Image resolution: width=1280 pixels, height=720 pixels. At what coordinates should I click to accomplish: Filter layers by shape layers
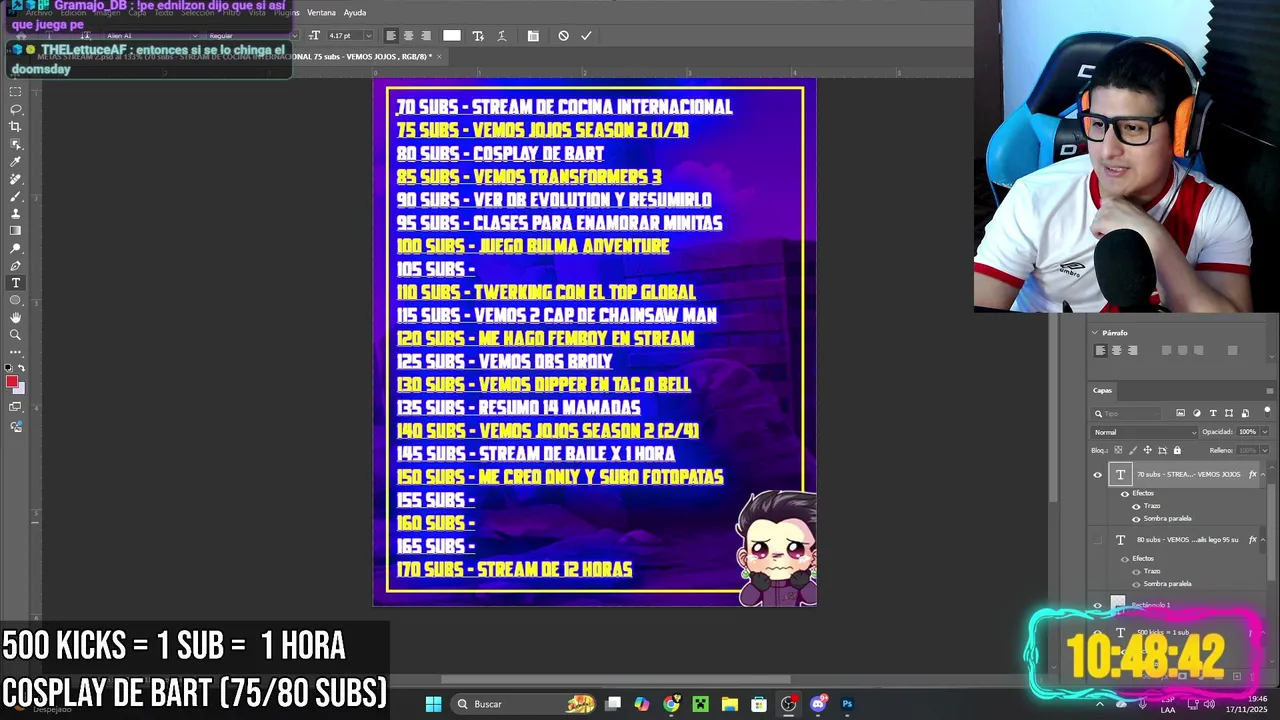coord(1229,413)
